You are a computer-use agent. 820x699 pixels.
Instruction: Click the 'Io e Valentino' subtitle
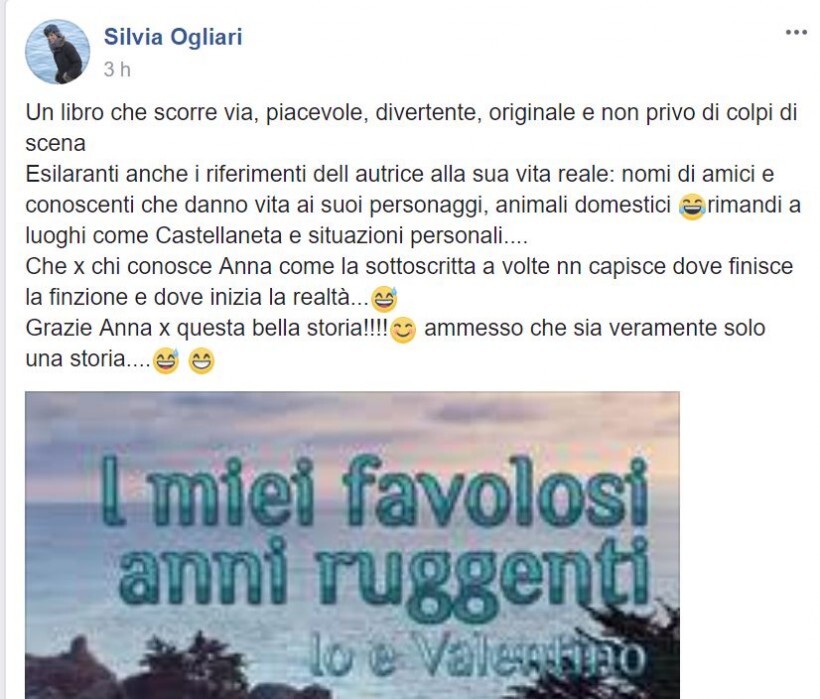(475, 654)
